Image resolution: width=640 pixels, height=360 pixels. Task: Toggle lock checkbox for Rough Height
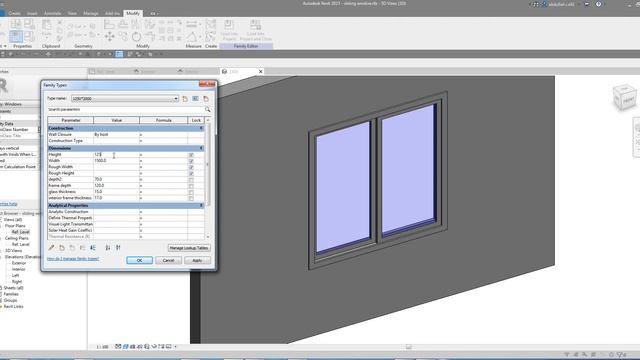point(191,173)
